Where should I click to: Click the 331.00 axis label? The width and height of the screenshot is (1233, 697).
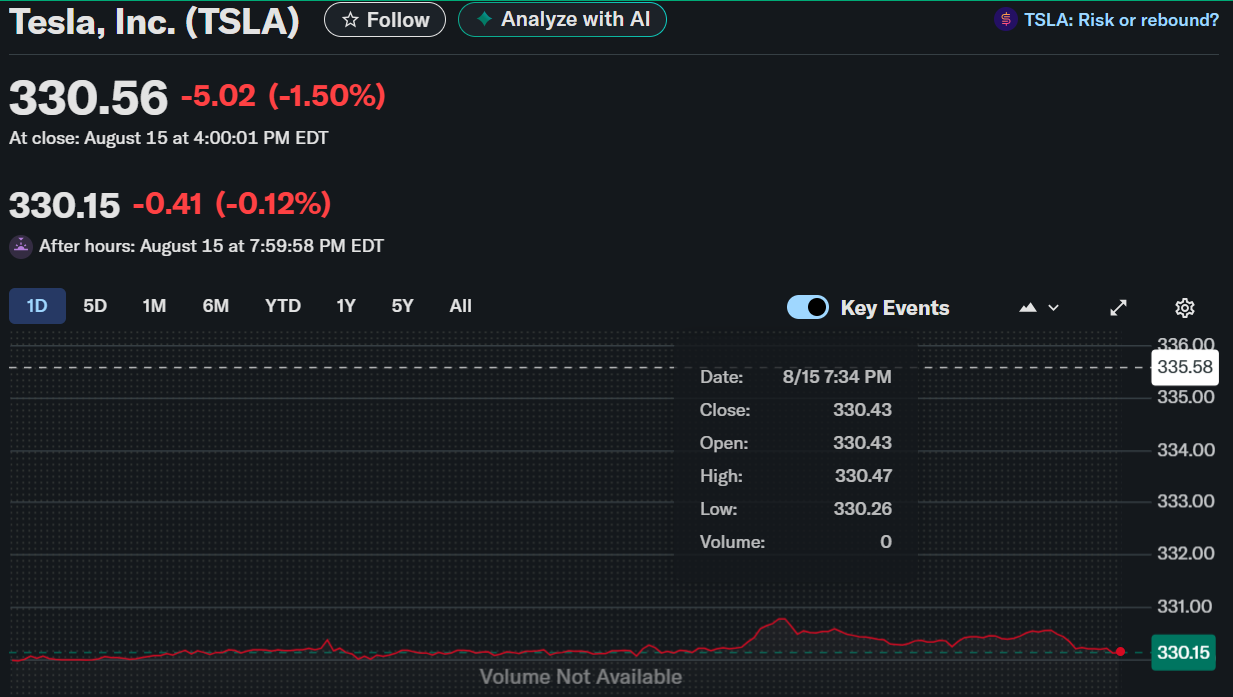point(1185,606)
